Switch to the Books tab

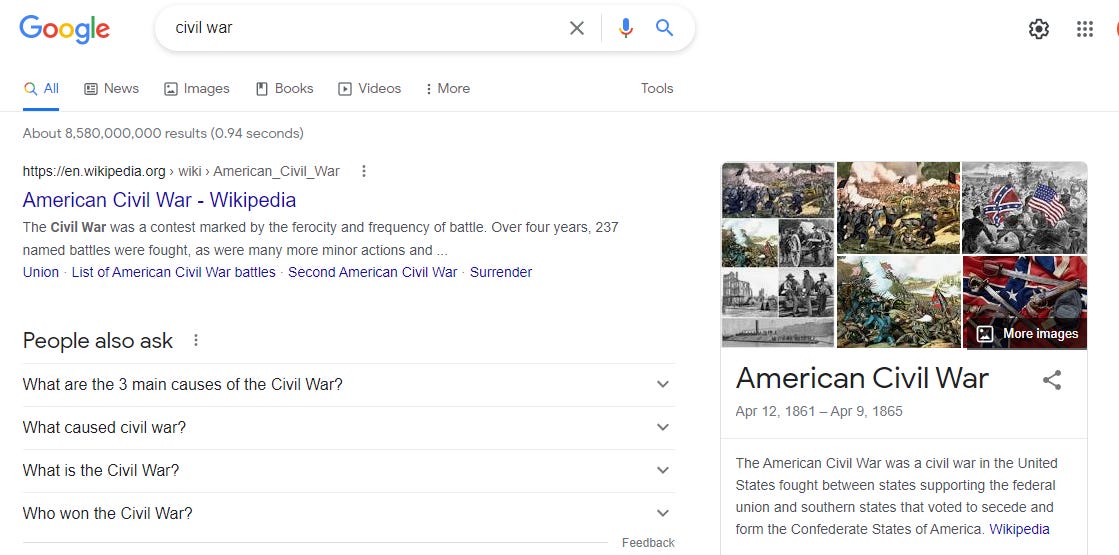click(x=285, y=88)
